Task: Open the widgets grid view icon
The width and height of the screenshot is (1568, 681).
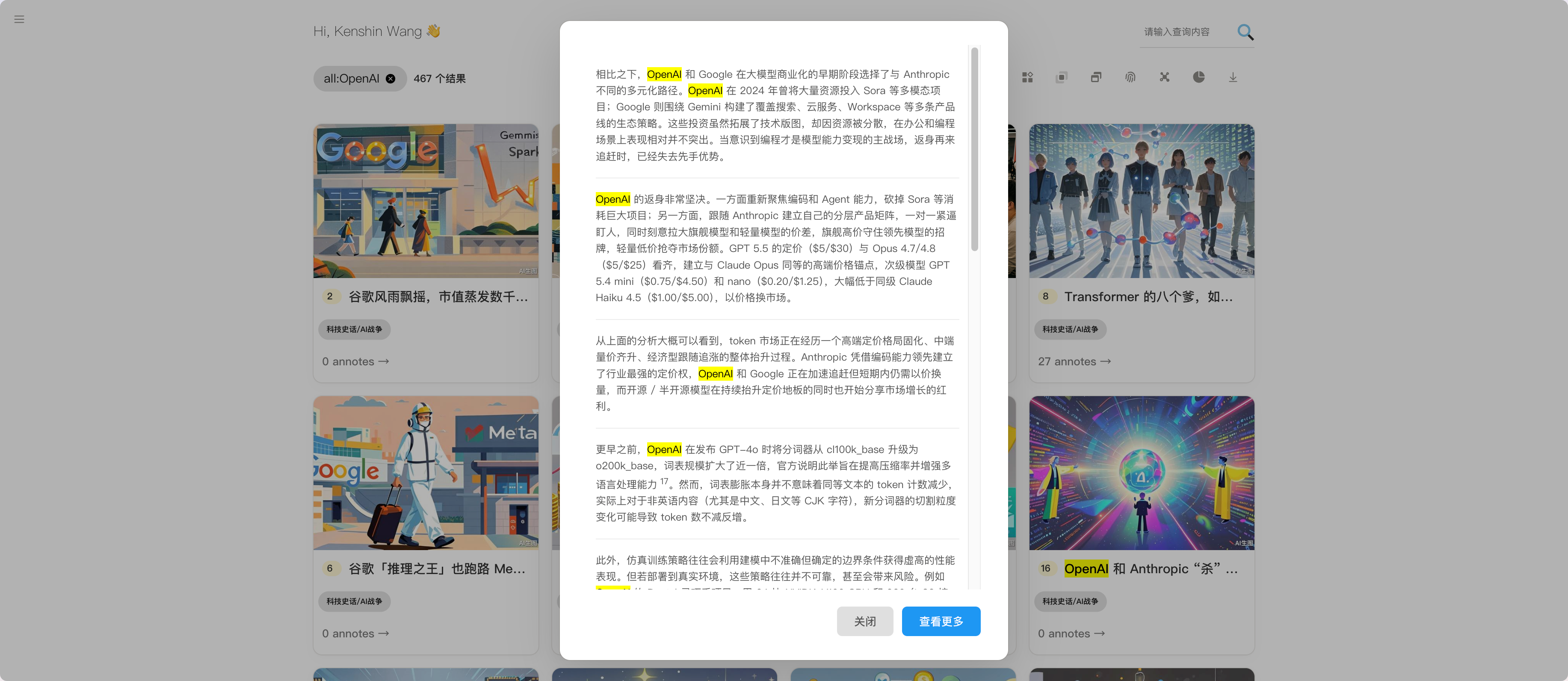Action: click(x=1027, y=77)
